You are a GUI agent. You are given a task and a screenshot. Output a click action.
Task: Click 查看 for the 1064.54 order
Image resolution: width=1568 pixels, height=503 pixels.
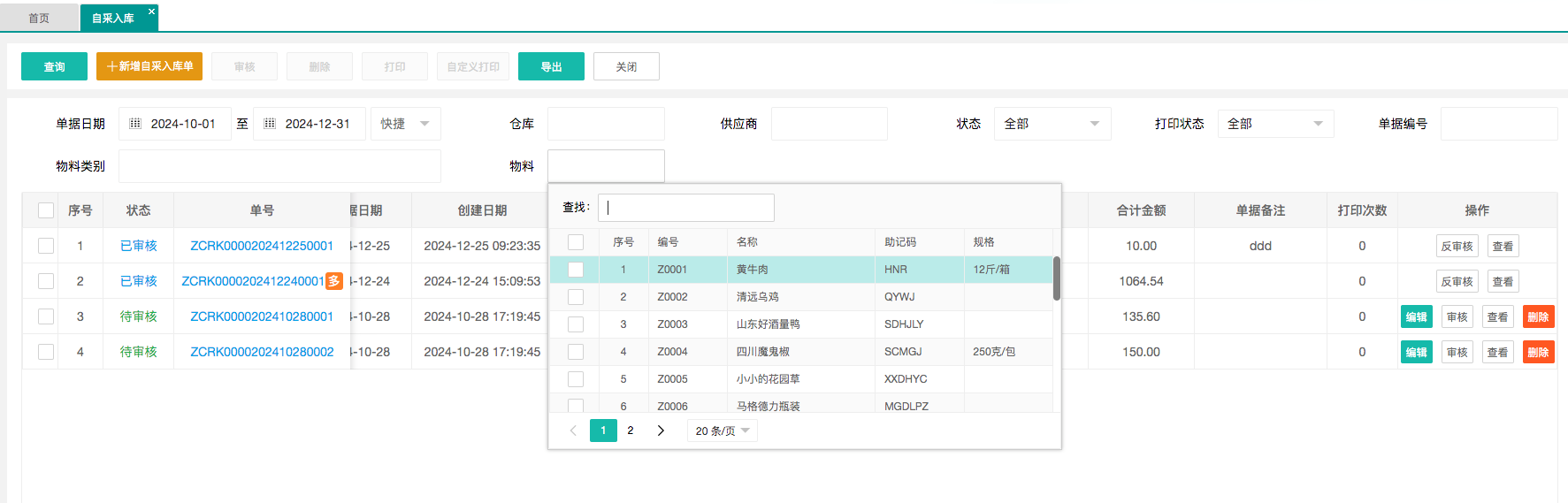pyautogui.click(x=1503, y=282)
